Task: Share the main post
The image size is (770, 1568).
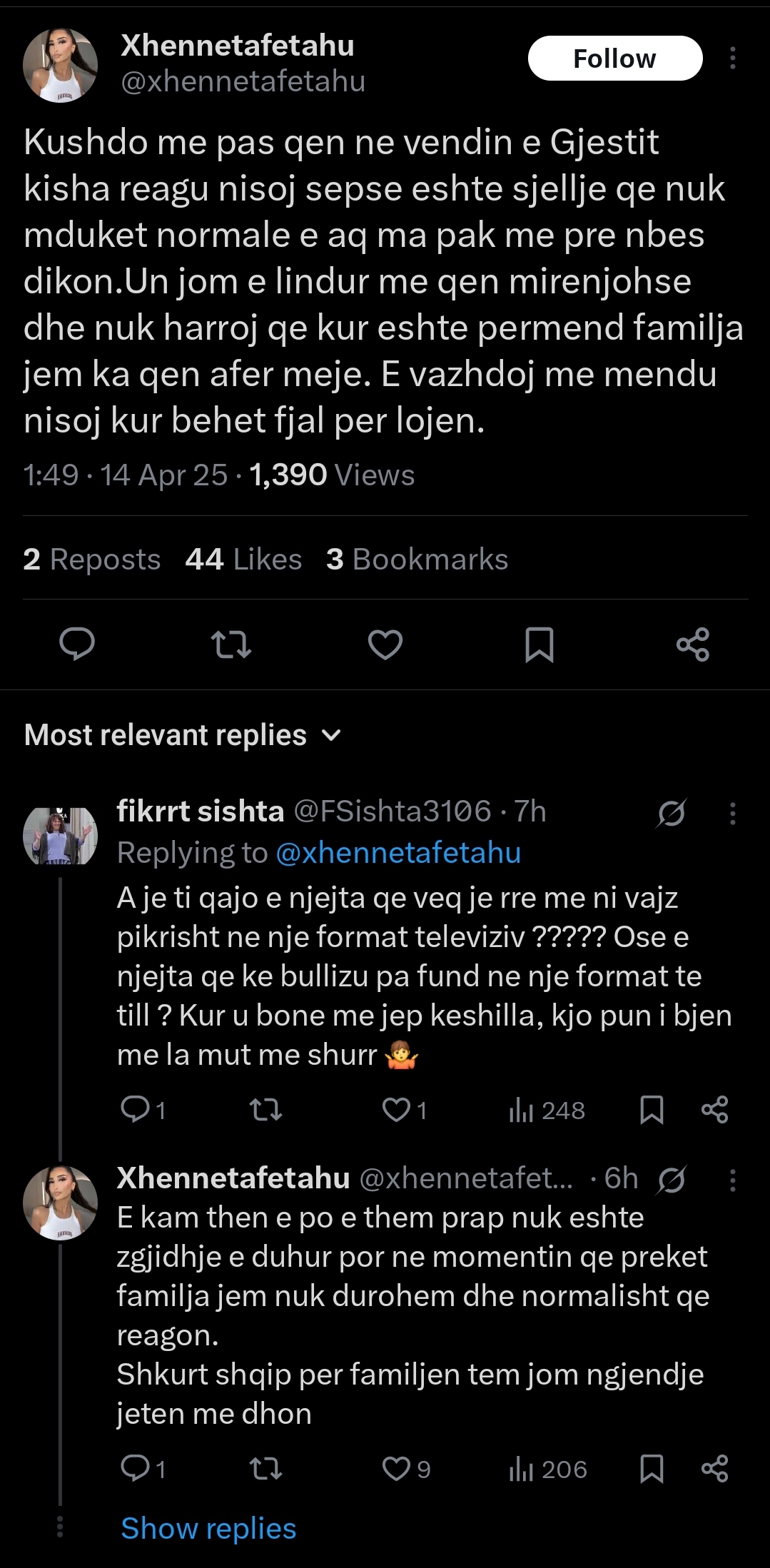Action: [x=693, y=644]
